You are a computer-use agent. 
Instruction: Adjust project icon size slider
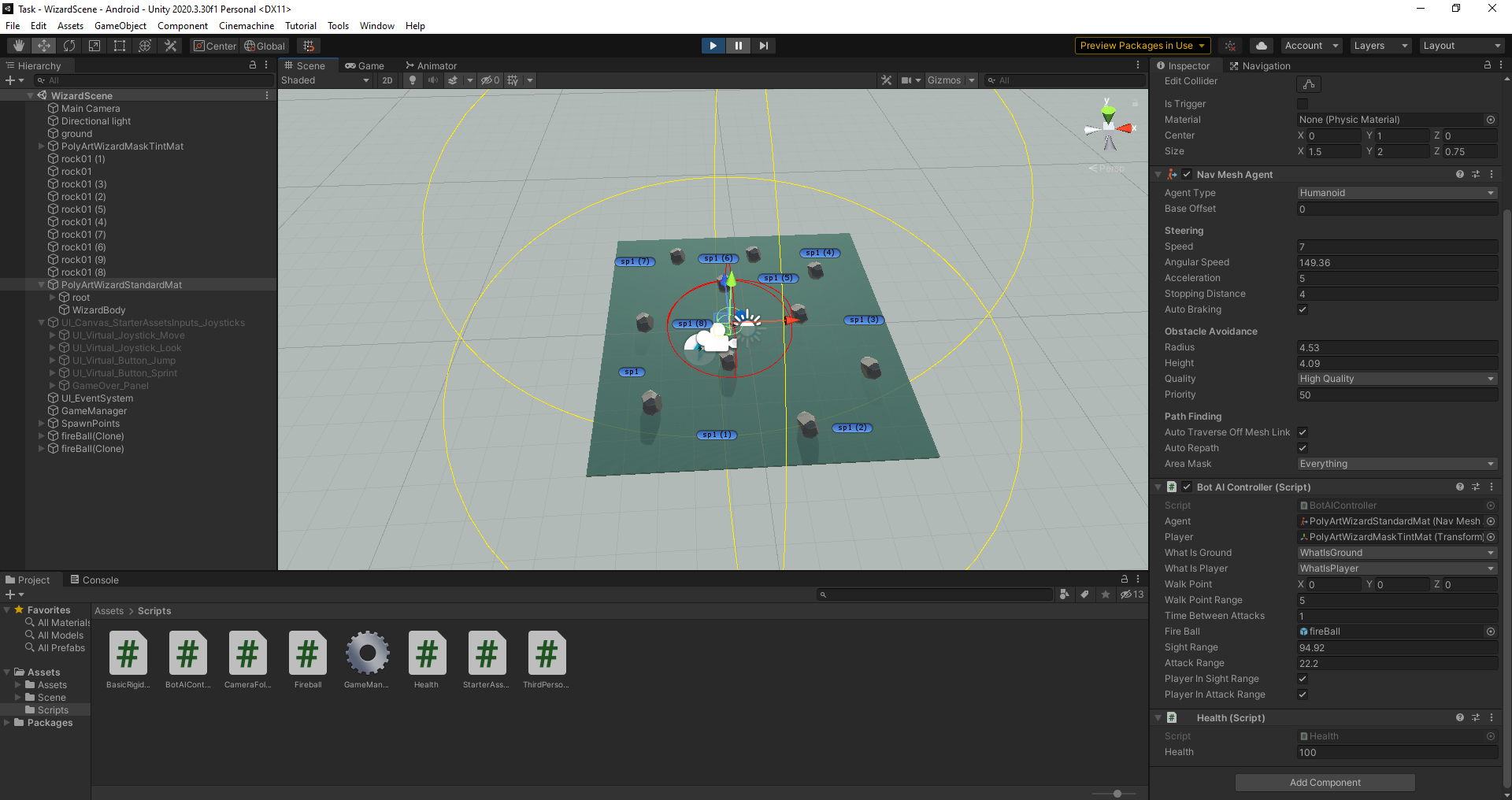tap(1117, 794)
